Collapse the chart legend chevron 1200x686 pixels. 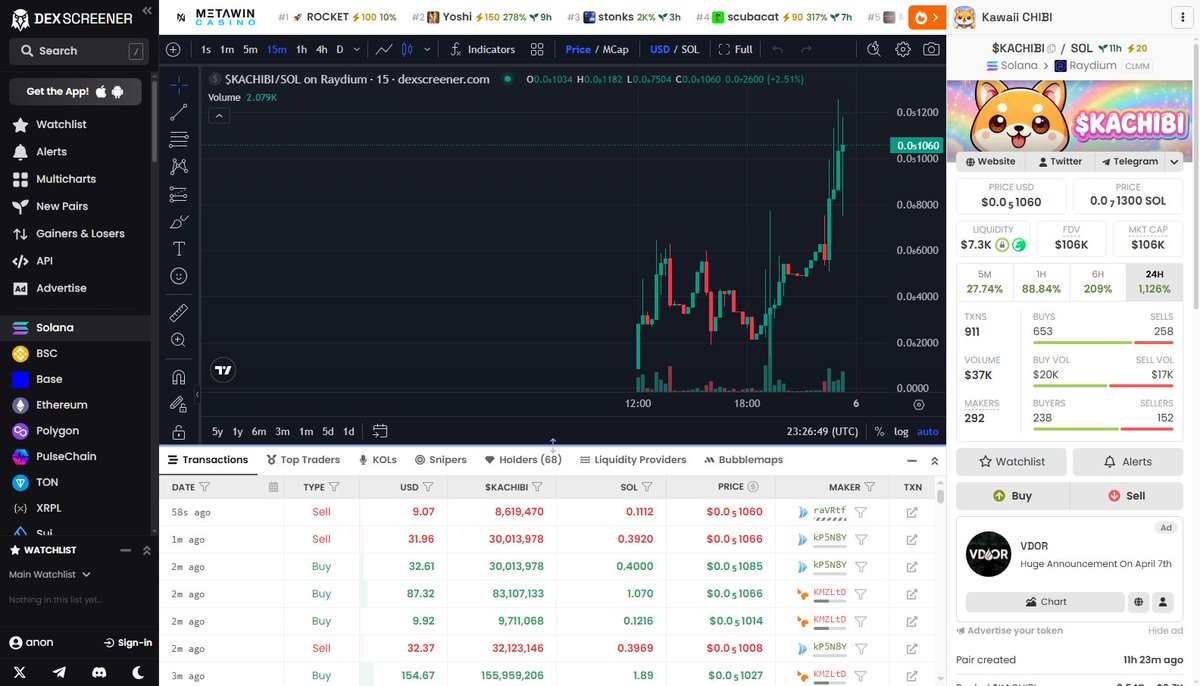218,116
